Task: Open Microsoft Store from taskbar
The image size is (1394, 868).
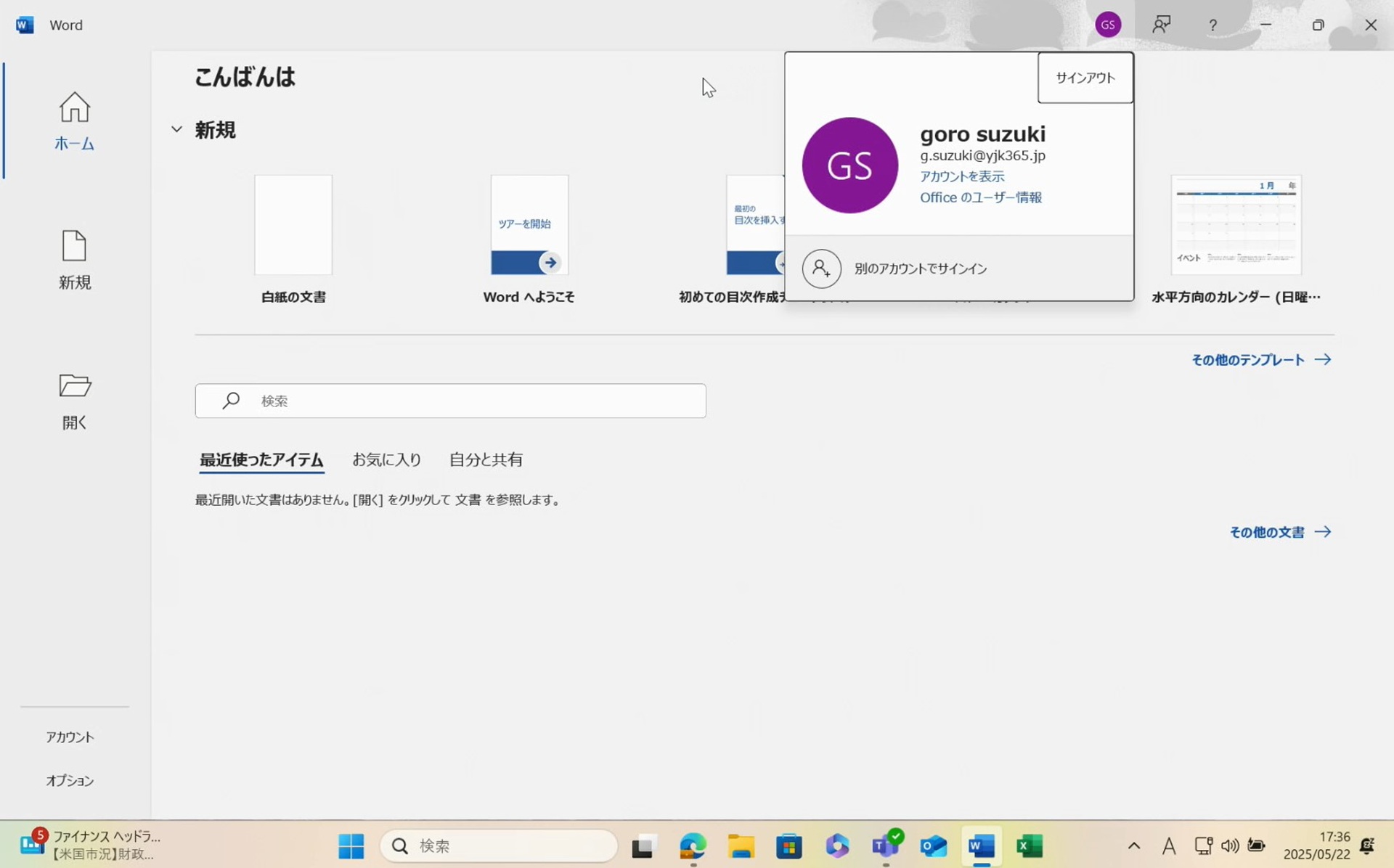Action: pos(789,846)
